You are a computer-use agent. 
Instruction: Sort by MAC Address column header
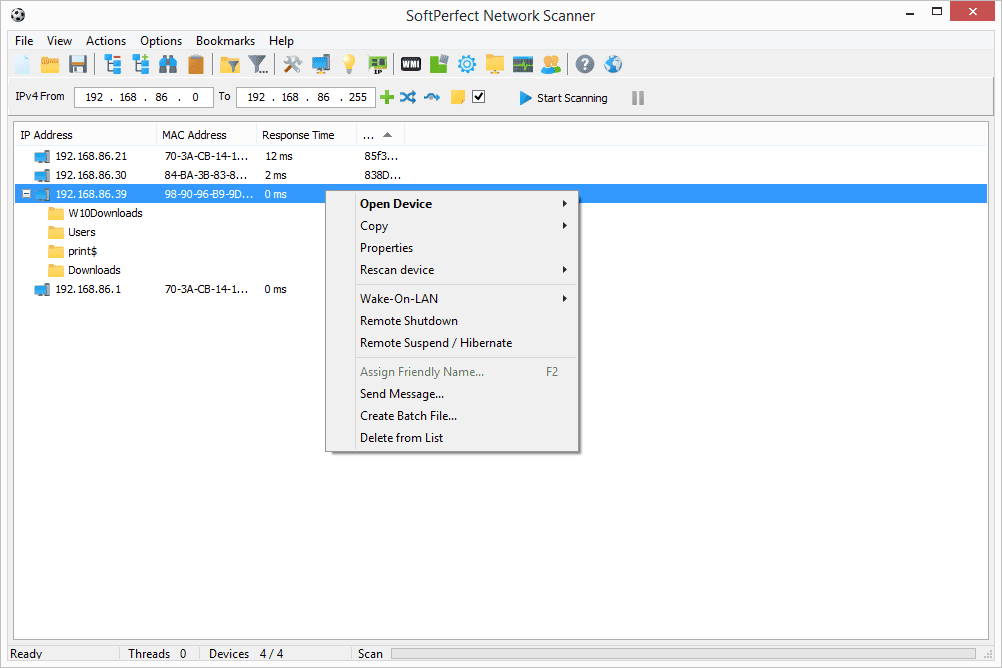(x=206, y=135)
